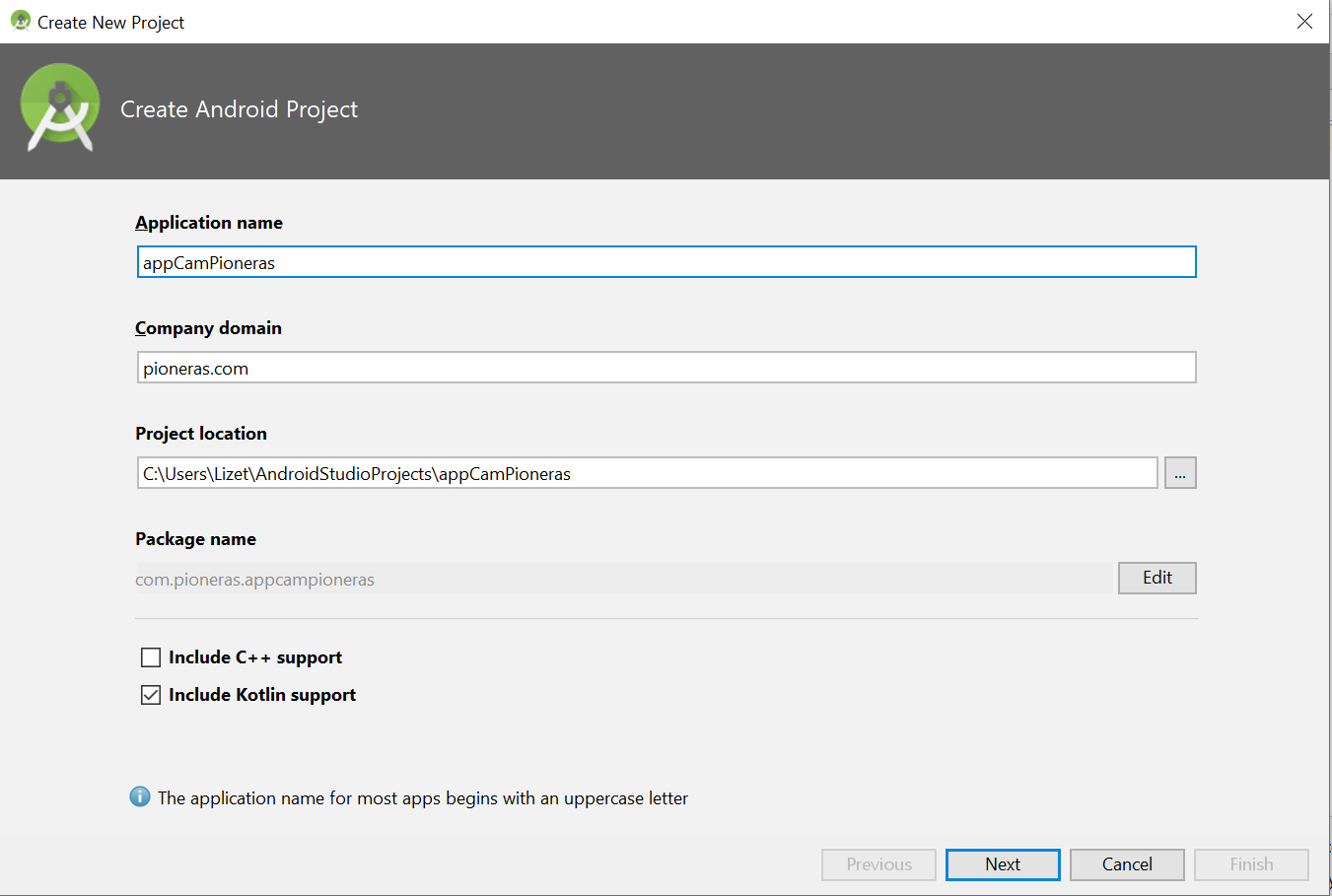Click the Application name input field
This screenshot has width=1332, height=896.
coord(666,262)
